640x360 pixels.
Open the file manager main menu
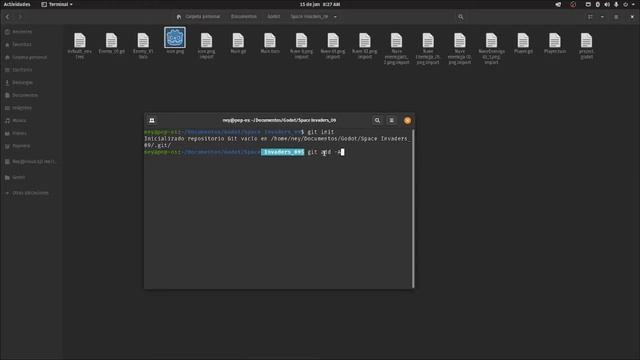(616, 17)
